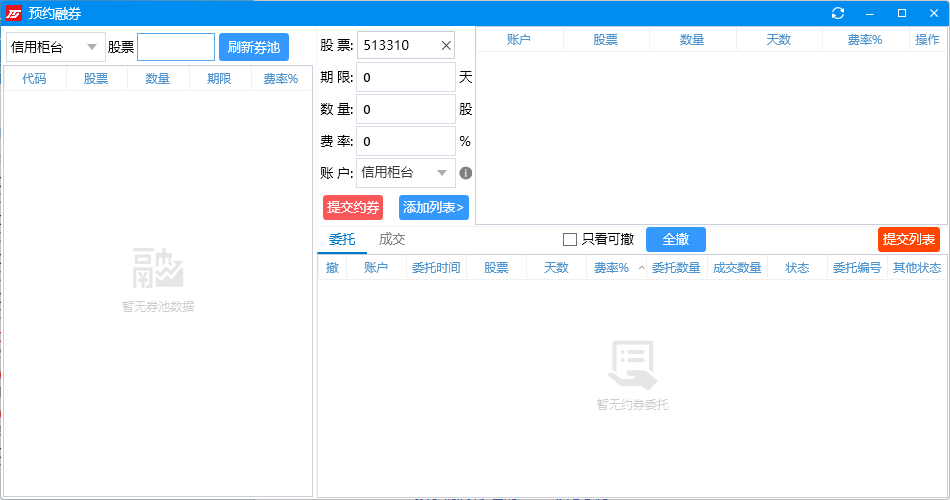Click the 天数 header in the list table
Viewport: 950px width, 500px height.
click(x=779, y=40)
